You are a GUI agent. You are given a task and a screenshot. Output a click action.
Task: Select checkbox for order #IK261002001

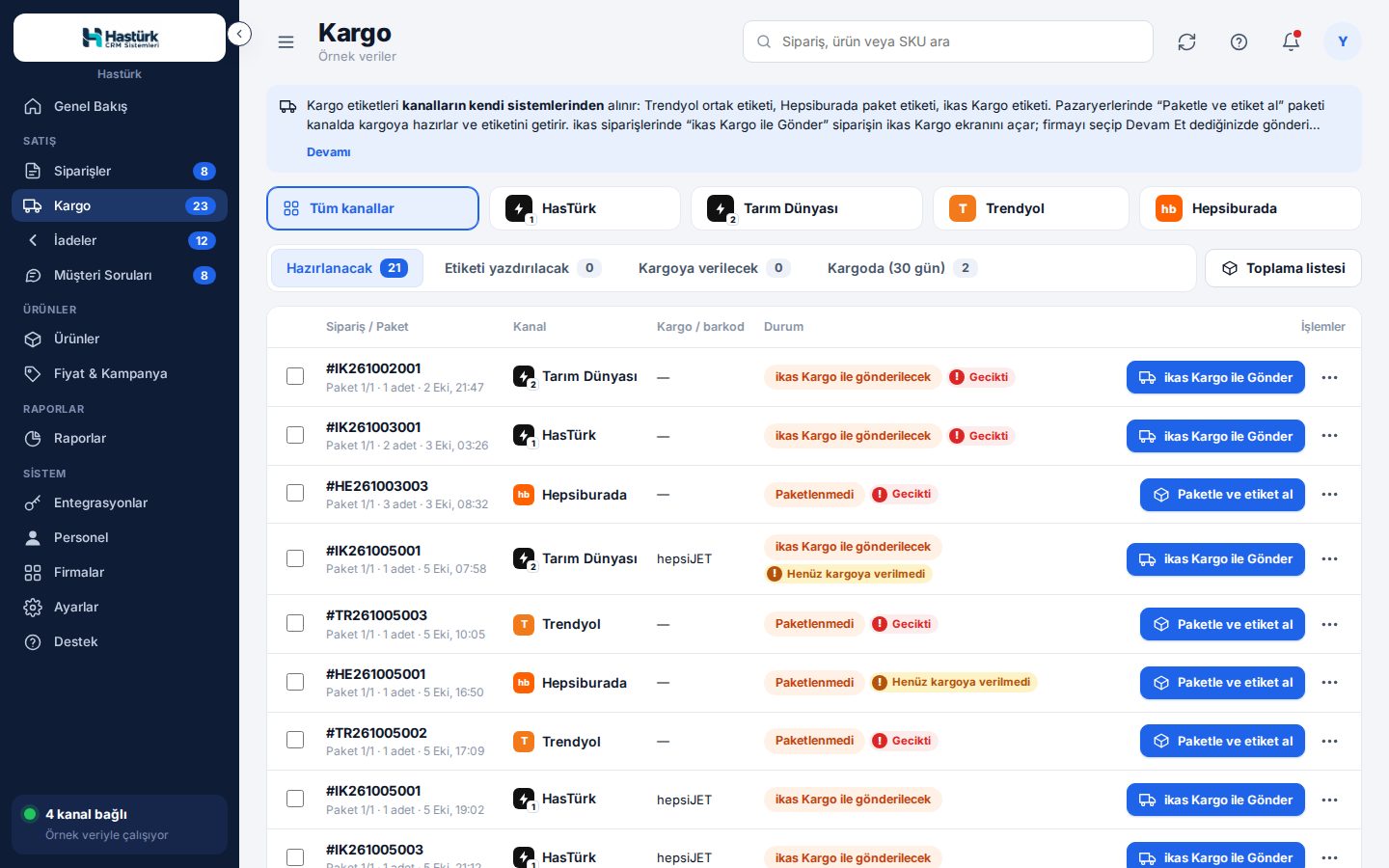(295, 376)
